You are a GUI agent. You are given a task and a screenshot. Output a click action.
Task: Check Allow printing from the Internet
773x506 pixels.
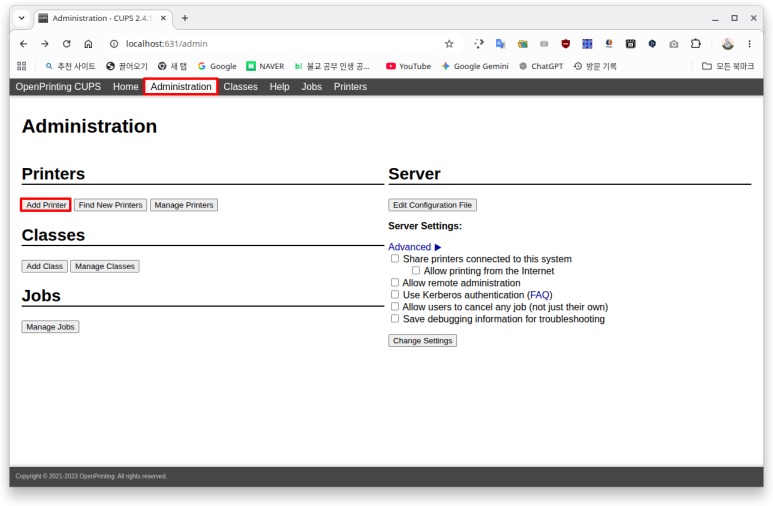point(416,270)
